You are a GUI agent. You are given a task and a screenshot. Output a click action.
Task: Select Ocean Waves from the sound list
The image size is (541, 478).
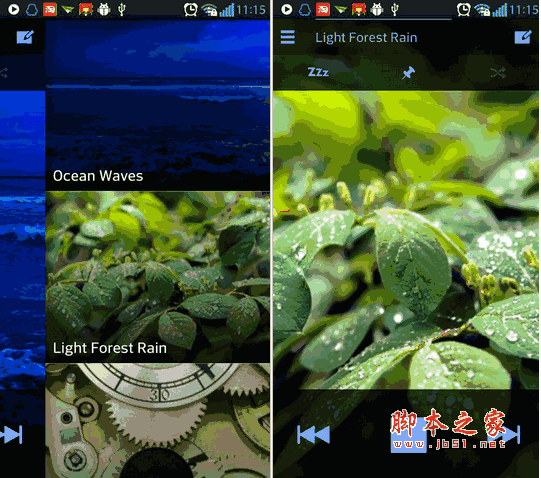[x=158, y=105]
